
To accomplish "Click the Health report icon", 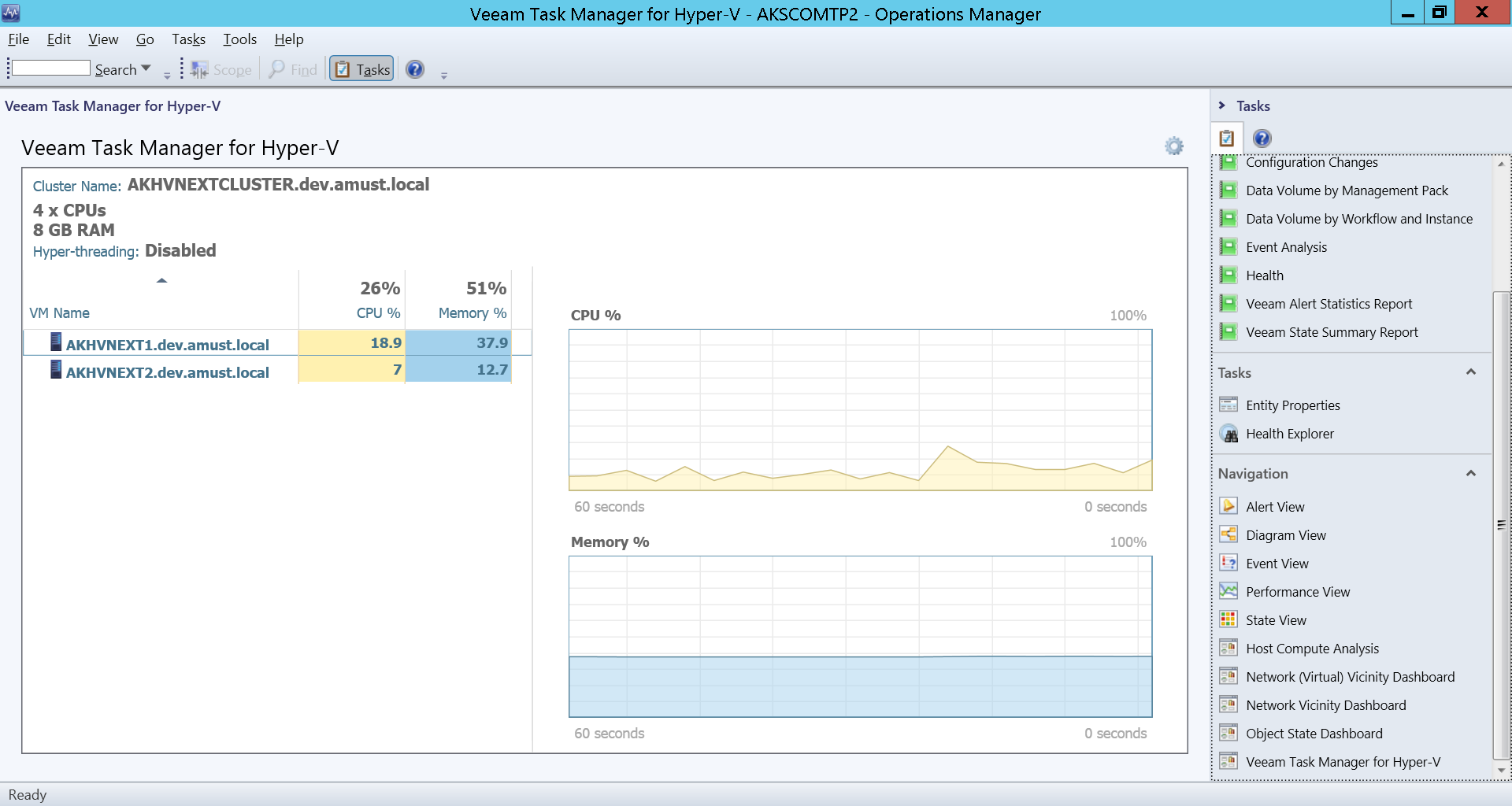I will tap(1228, 275).
